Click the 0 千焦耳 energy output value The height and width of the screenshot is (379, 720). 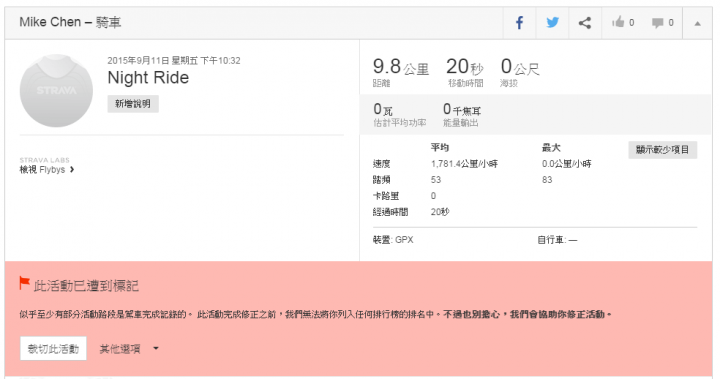[x=462, y=110]
